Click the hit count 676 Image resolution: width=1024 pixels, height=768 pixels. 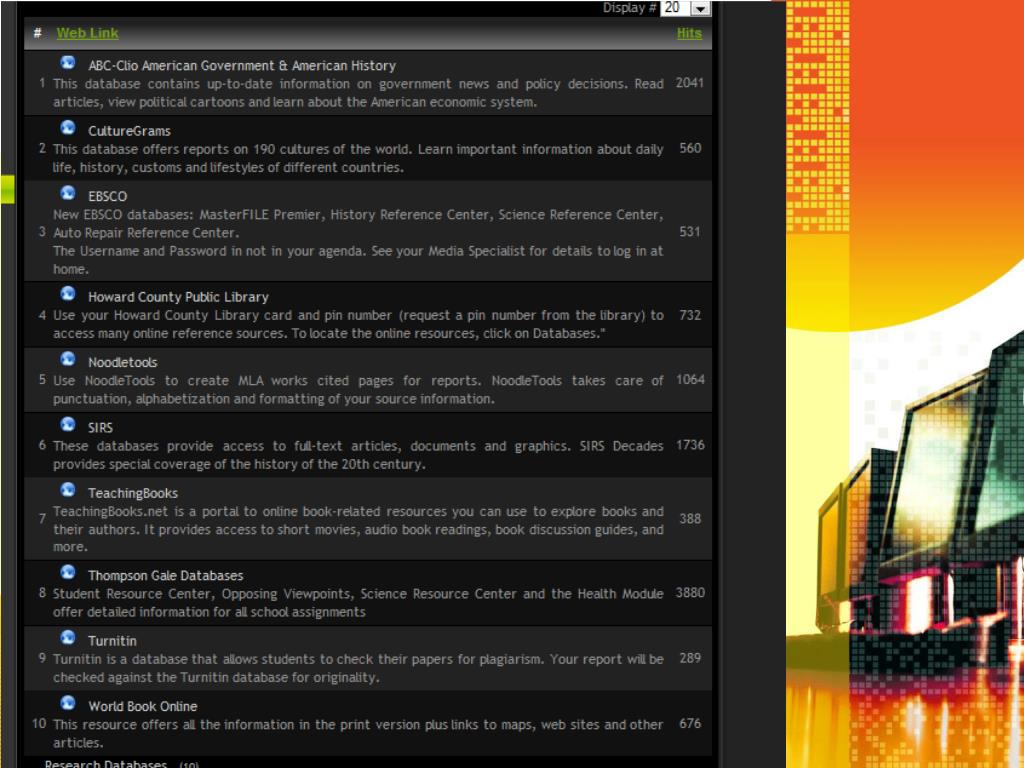pyautogui.click(x=690, y=724)
